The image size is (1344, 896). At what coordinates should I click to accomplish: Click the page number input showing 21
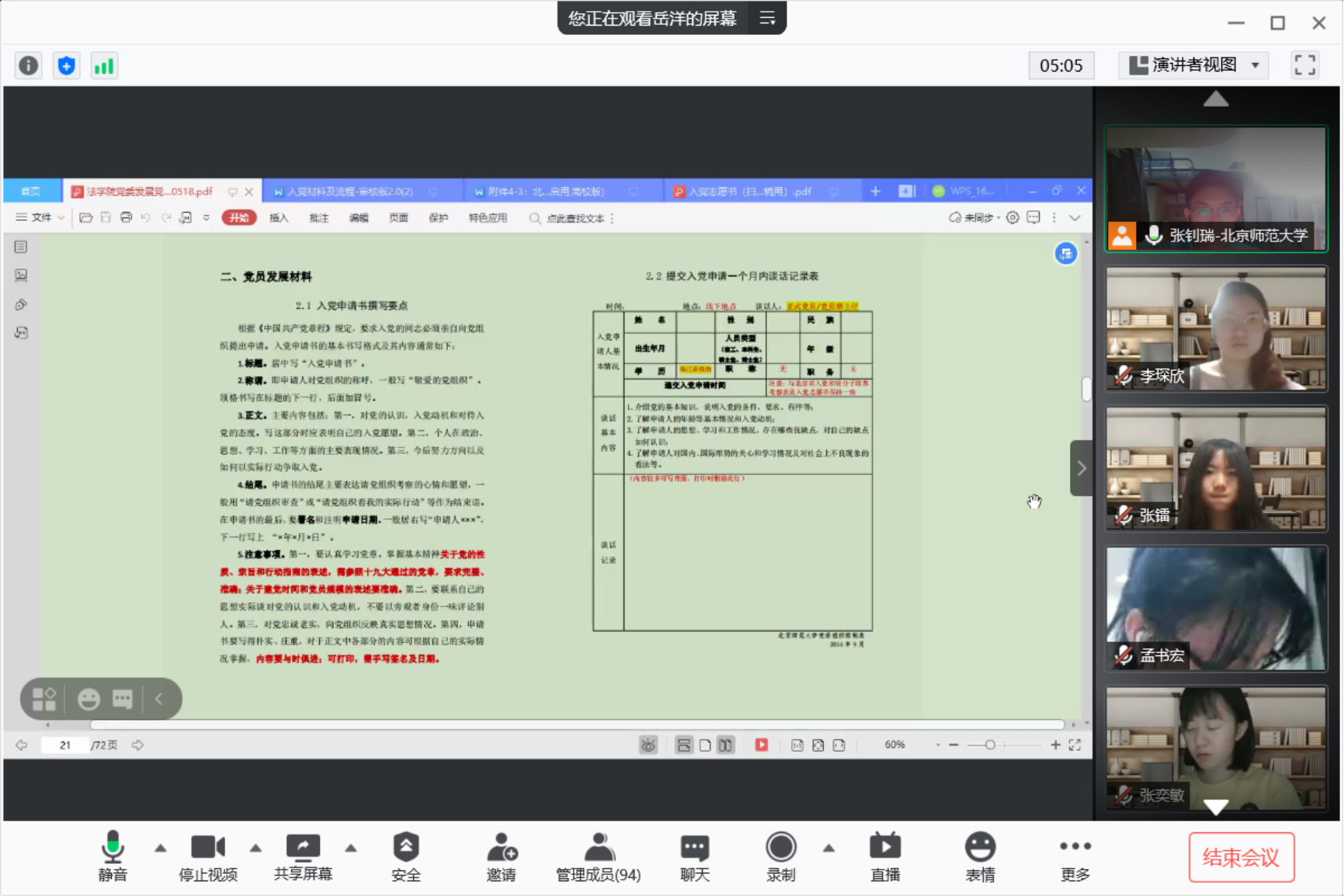click(64, 744)
